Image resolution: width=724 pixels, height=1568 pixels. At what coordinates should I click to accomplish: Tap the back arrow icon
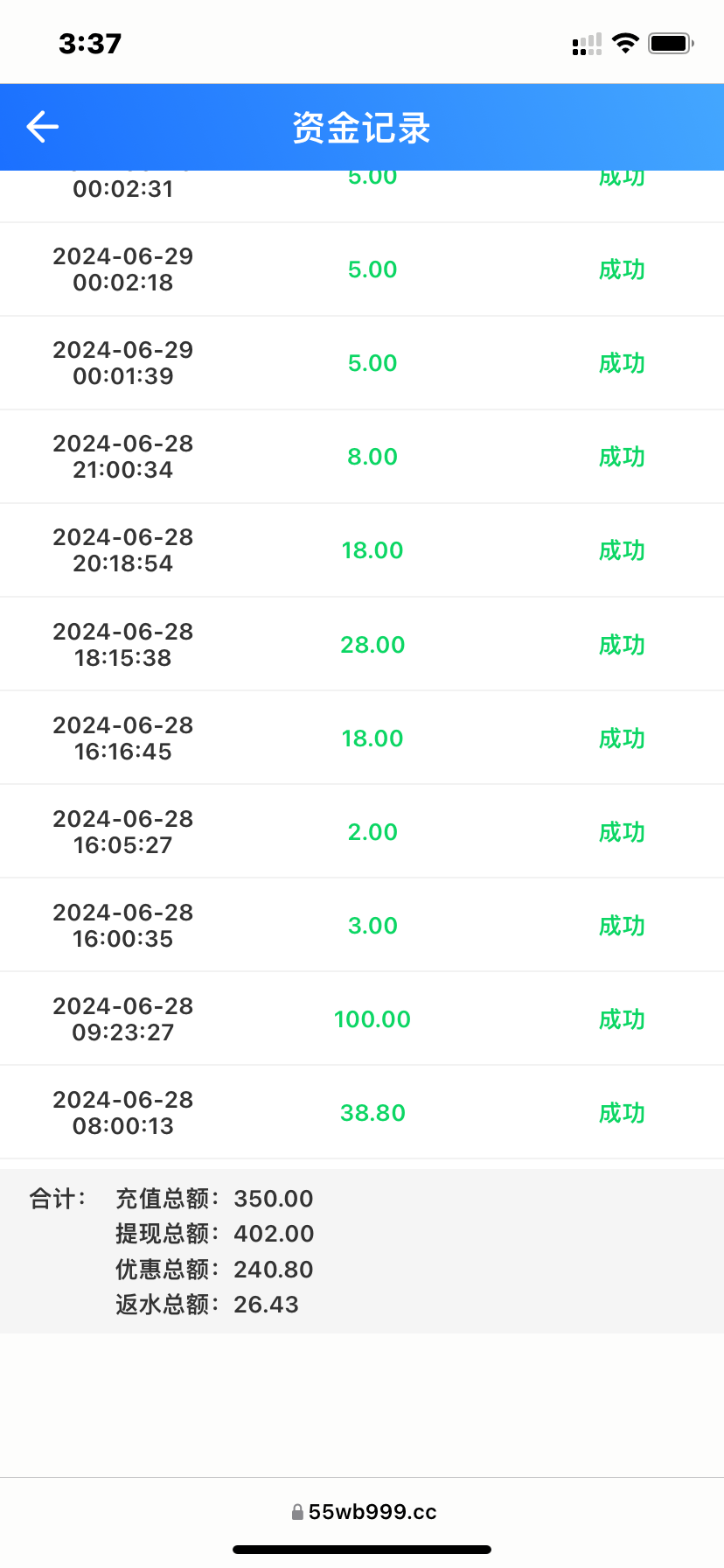[42, 127]
